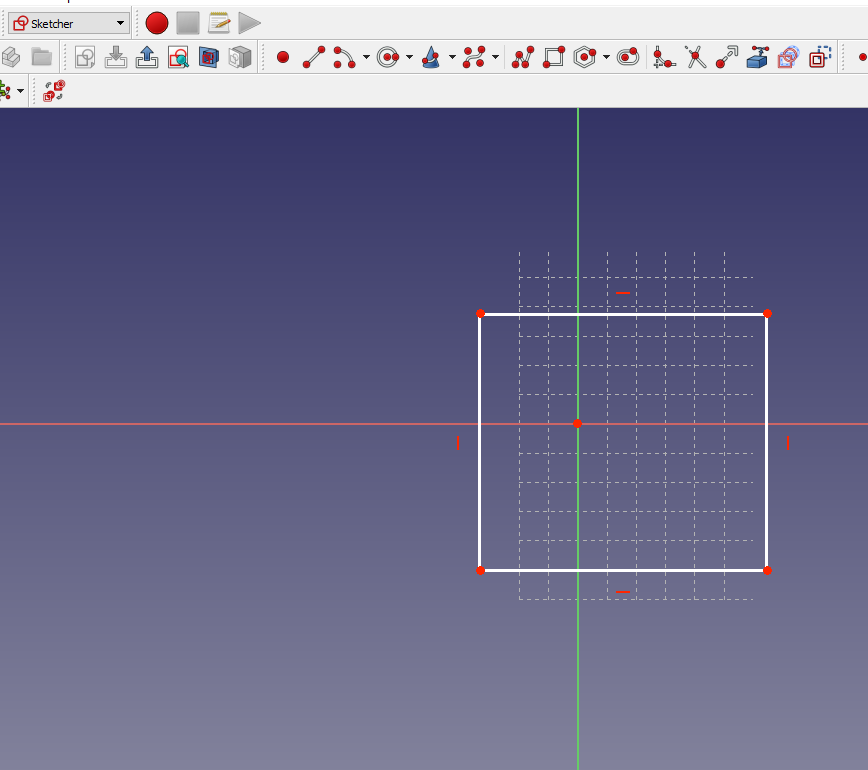868x770 pixels.
Task: Start macro recording with the red circle
Action: click(x=157, y=23)
